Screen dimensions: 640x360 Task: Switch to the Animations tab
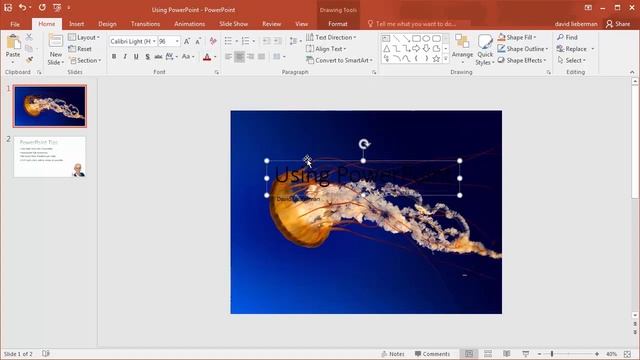189,24
